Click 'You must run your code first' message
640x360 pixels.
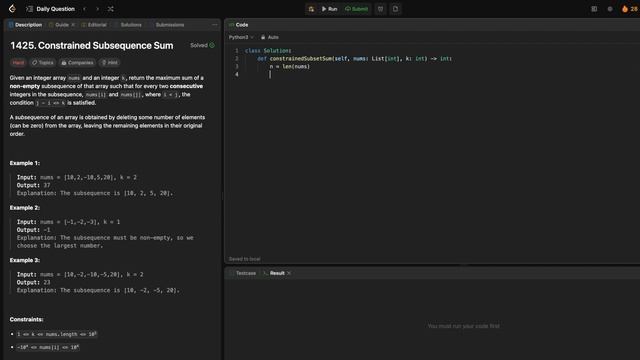pyautogui.click(x=463, y=326)
